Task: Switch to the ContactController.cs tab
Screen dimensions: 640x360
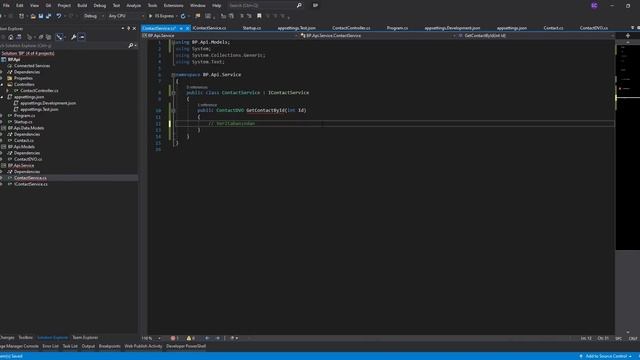Action: point(351,28)
